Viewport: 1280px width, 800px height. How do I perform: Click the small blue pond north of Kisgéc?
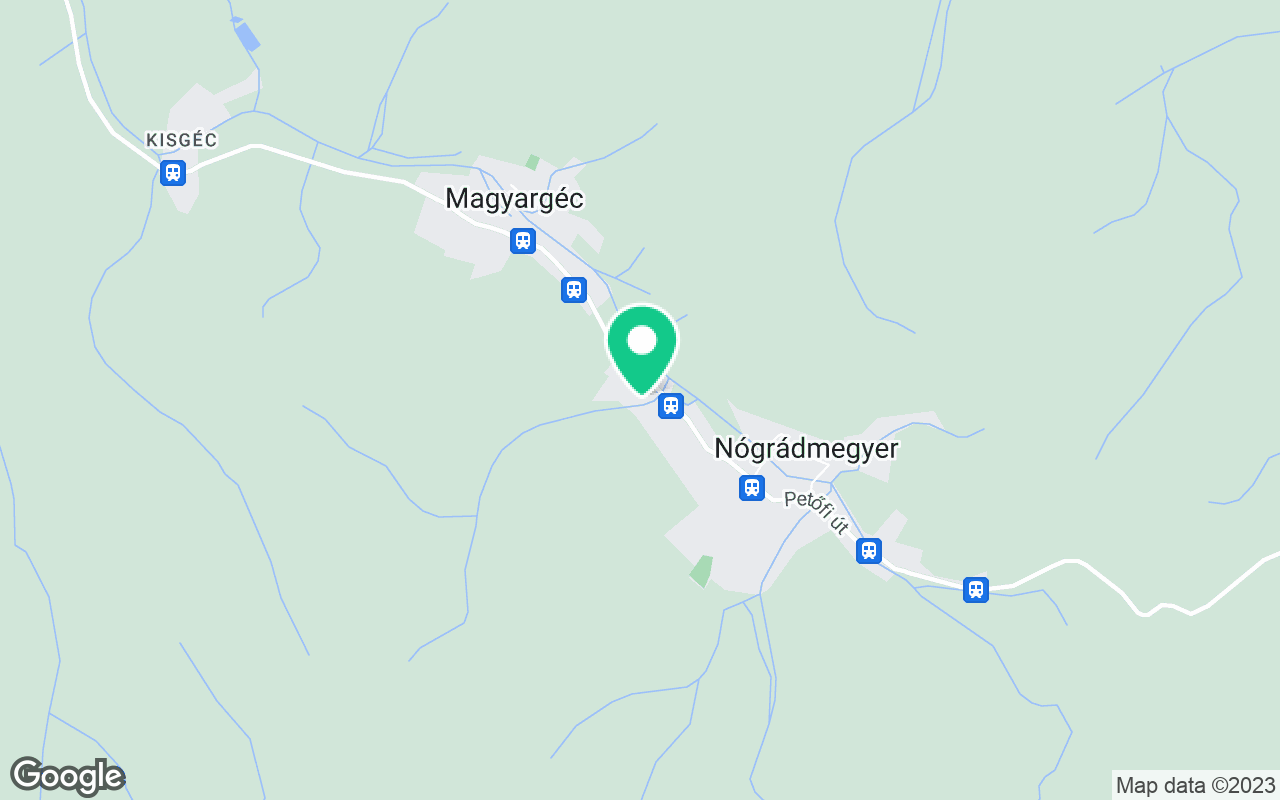point(245,36)
